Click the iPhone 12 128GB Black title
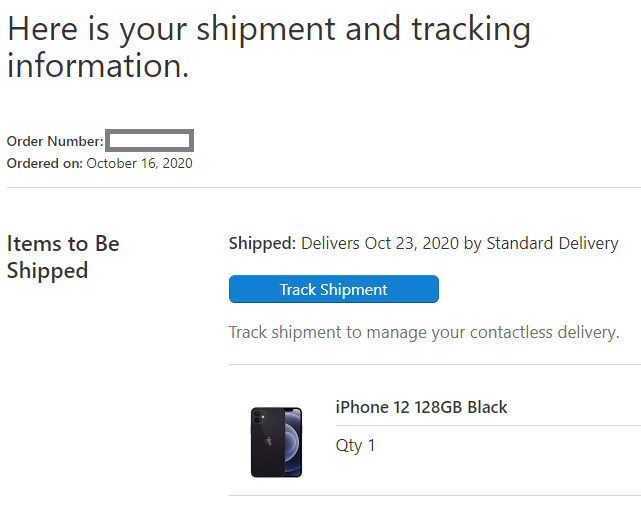 pyautogui.click(x=421, y=407)
